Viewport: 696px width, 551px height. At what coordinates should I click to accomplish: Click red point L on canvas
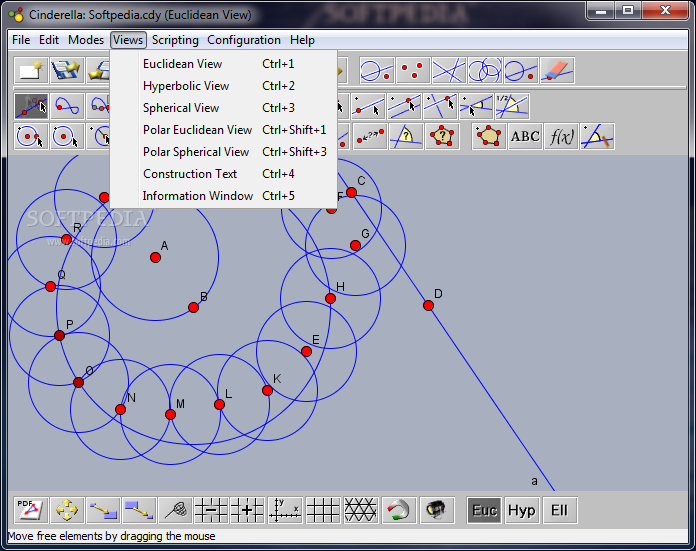219,404
